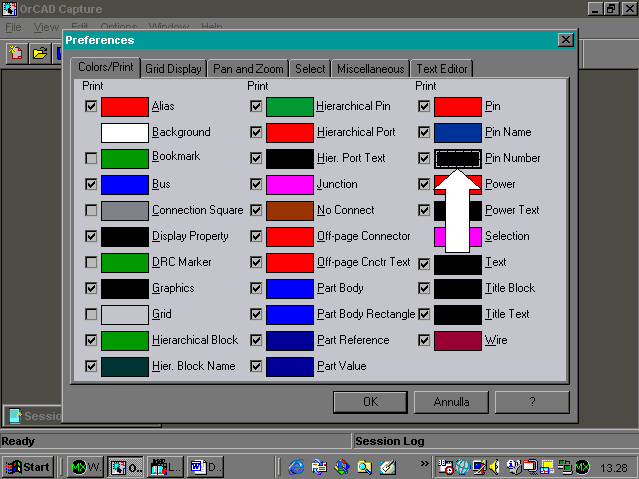Click the No Connect brown color swatch
Screen dimensions: 639x479
pos(290,211)
